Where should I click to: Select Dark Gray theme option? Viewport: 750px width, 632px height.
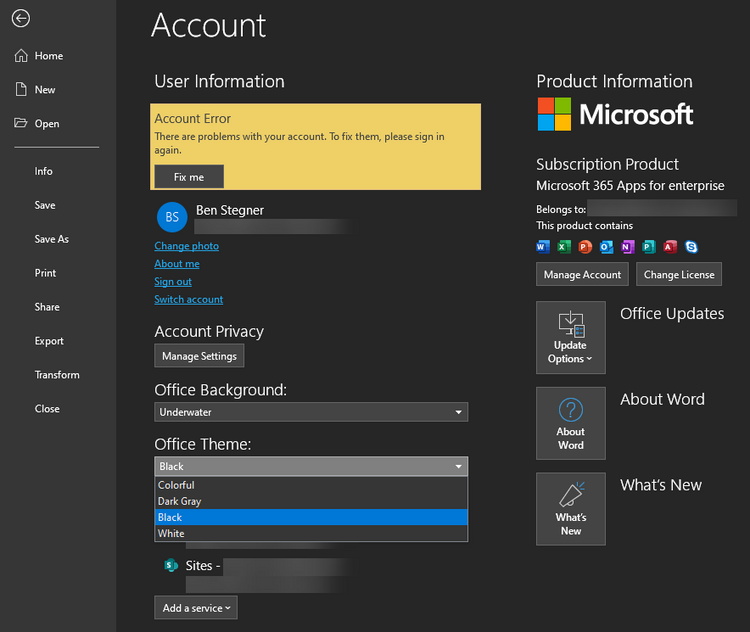point(311,501)
